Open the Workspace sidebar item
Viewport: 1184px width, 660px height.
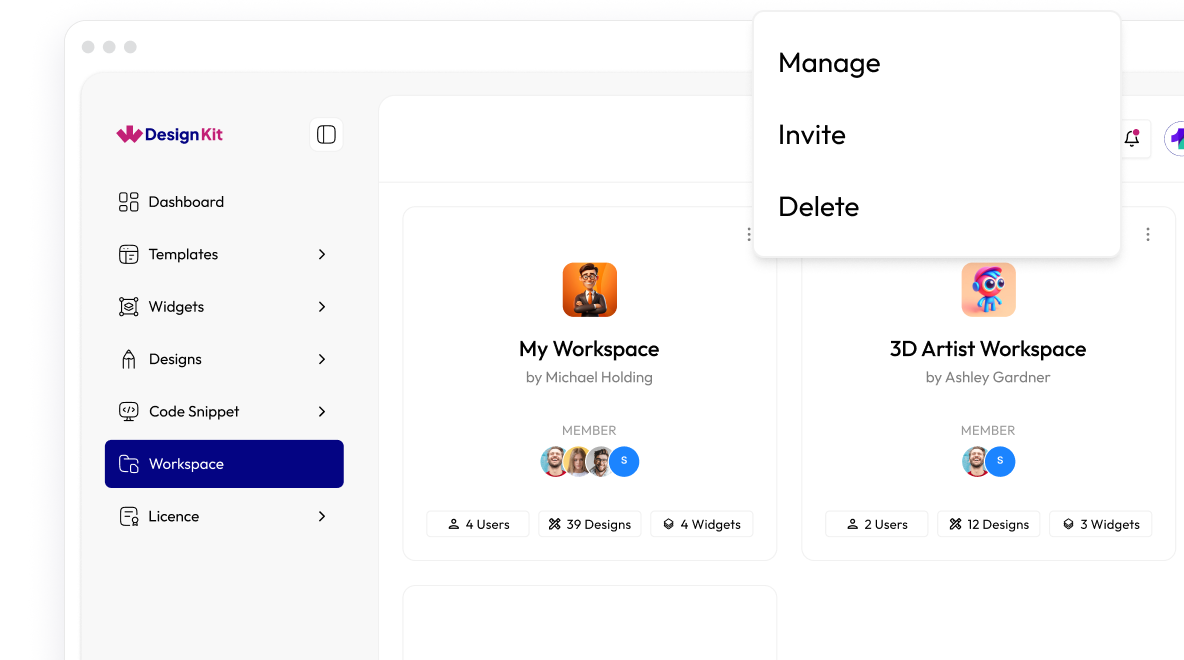tap(224, 464)
